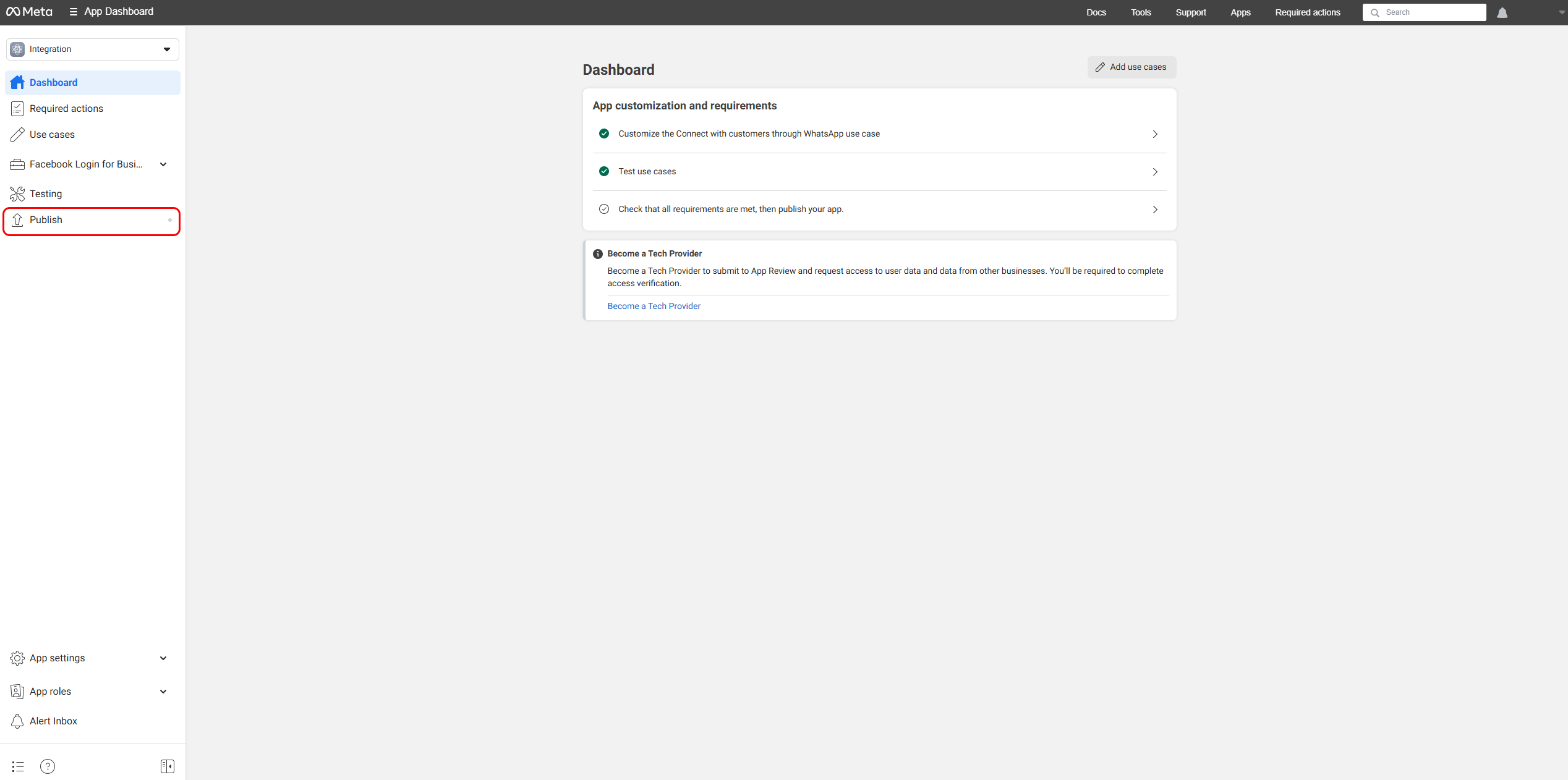Open the list view icon at the sidebar bottom
Screen dimensions: 1568x780
point(18,767)
